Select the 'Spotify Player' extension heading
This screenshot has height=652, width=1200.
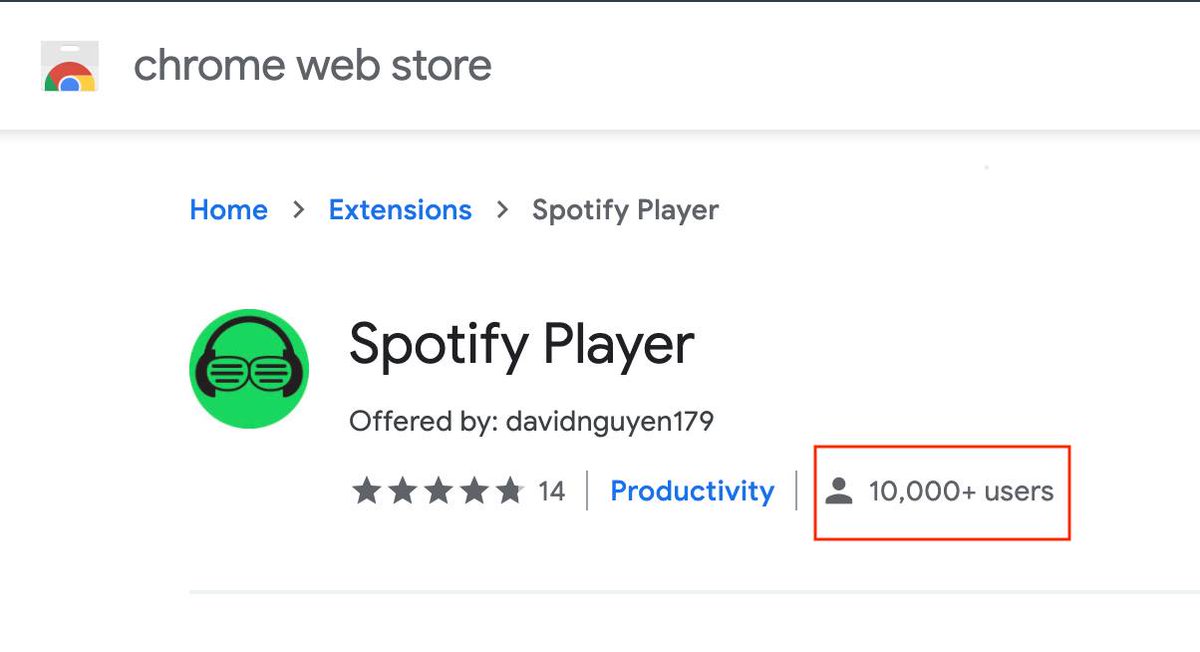pos(521,345)
